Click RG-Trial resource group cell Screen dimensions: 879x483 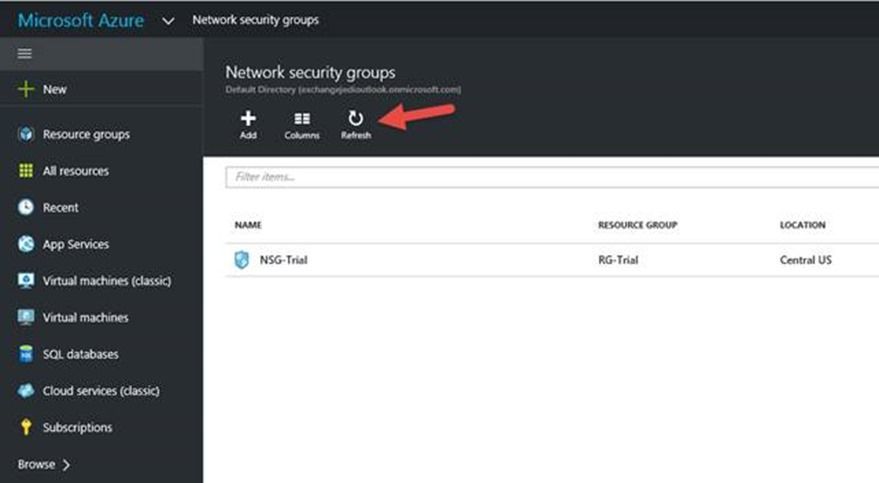coord(618,260)
